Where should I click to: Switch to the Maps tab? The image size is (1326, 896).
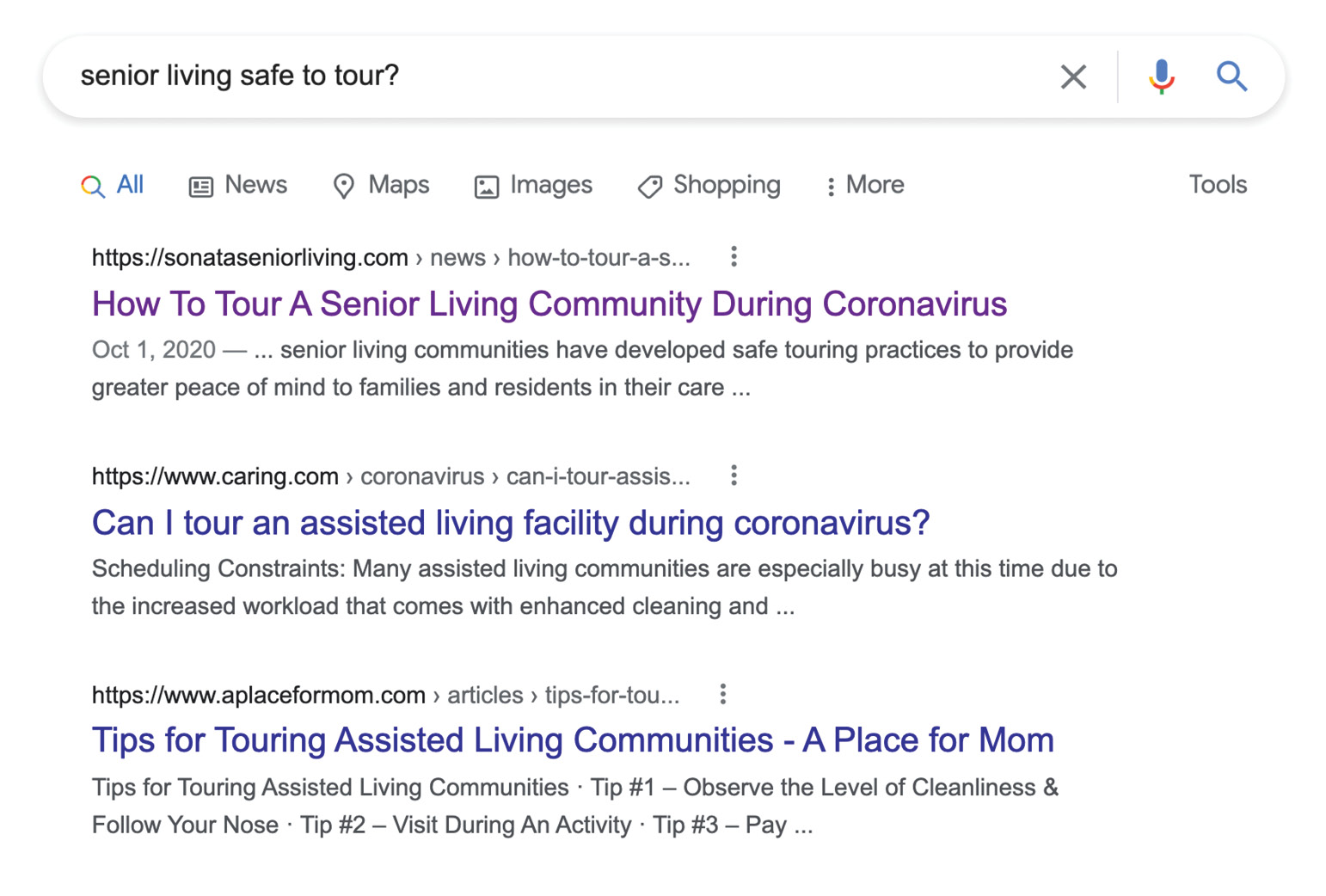(381, 185)
